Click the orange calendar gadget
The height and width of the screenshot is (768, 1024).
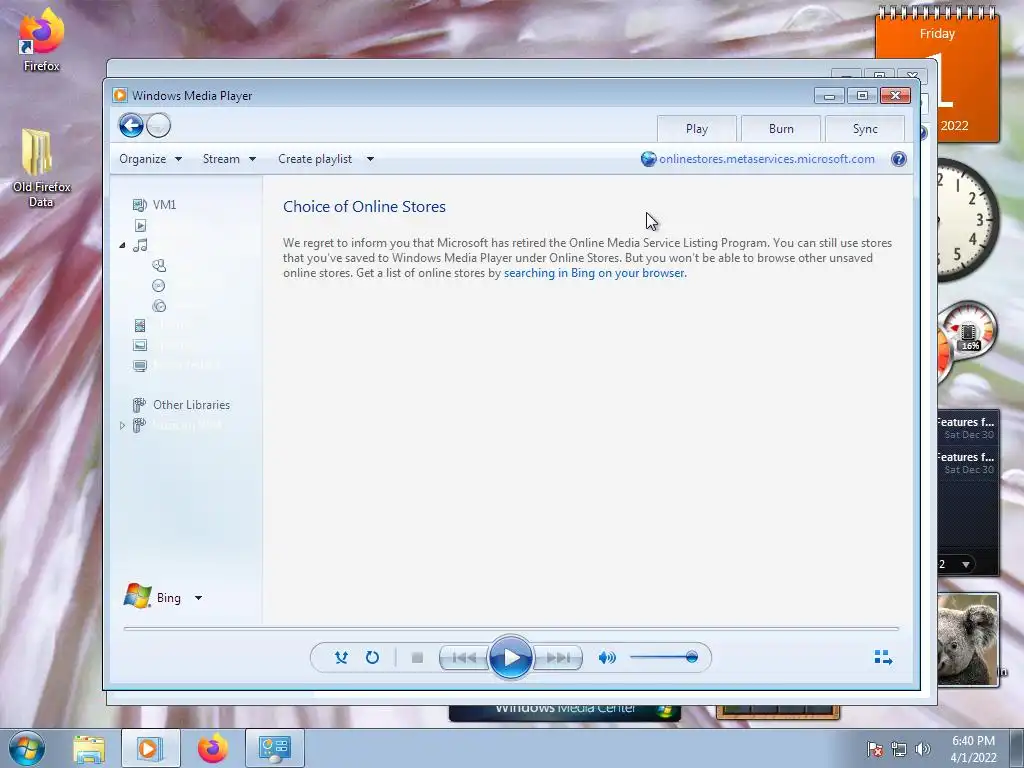(x=968, y=75)
